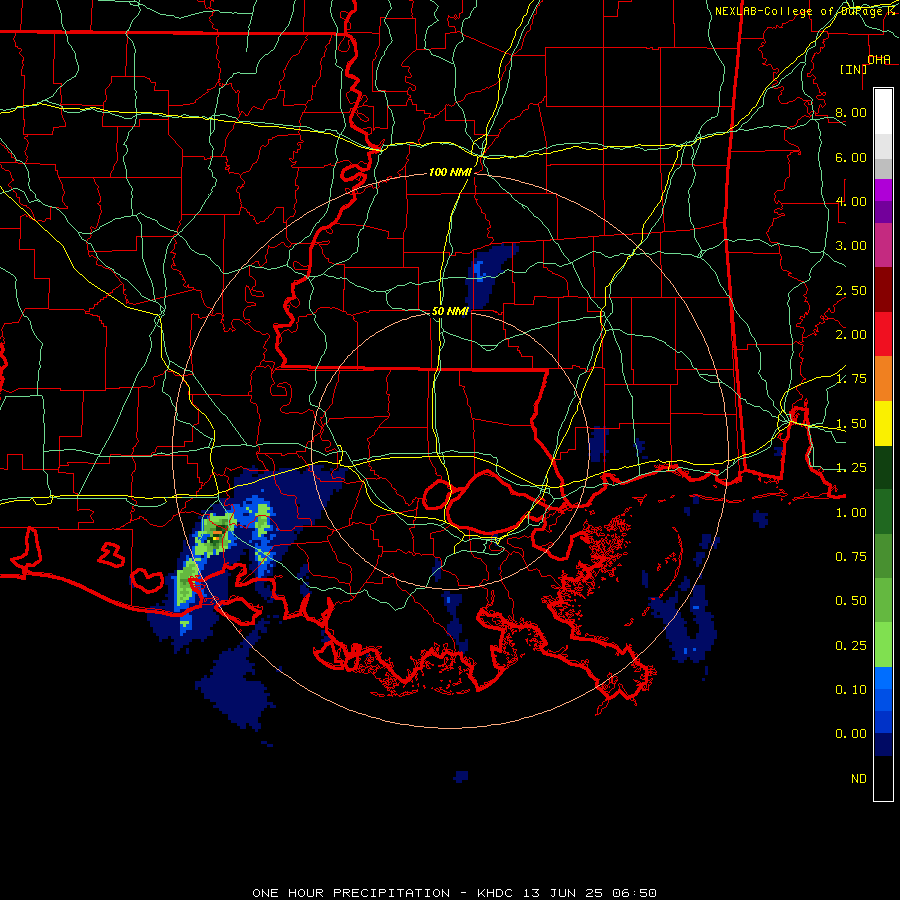Screen dimensions: 900x900
Task: Click the 0.75 legend value
Action: 851,557
